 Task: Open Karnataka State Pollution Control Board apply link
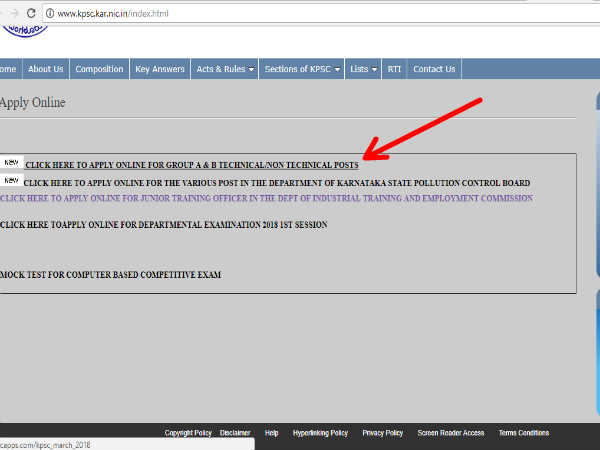277,183
